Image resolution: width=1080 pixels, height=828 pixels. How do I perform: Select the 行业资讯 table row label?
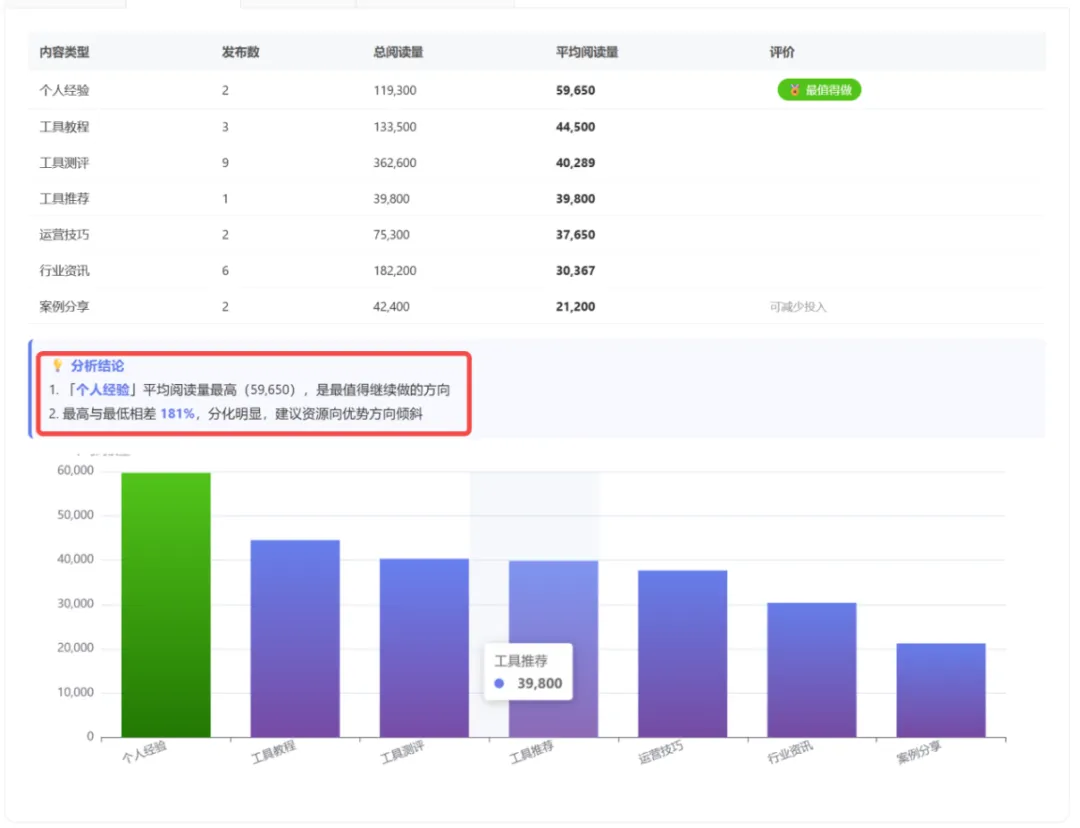click(64, 271)
